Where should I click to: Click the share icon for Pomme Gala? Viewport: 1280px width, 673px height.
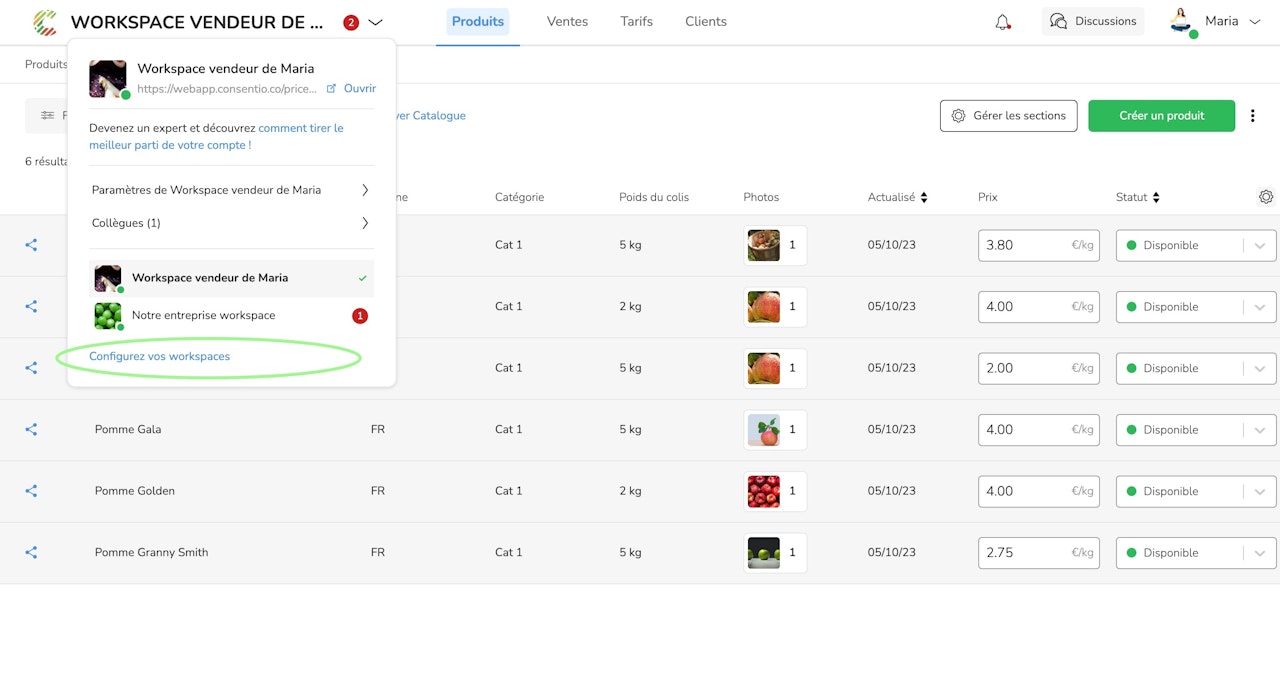(x=31, y=429)
